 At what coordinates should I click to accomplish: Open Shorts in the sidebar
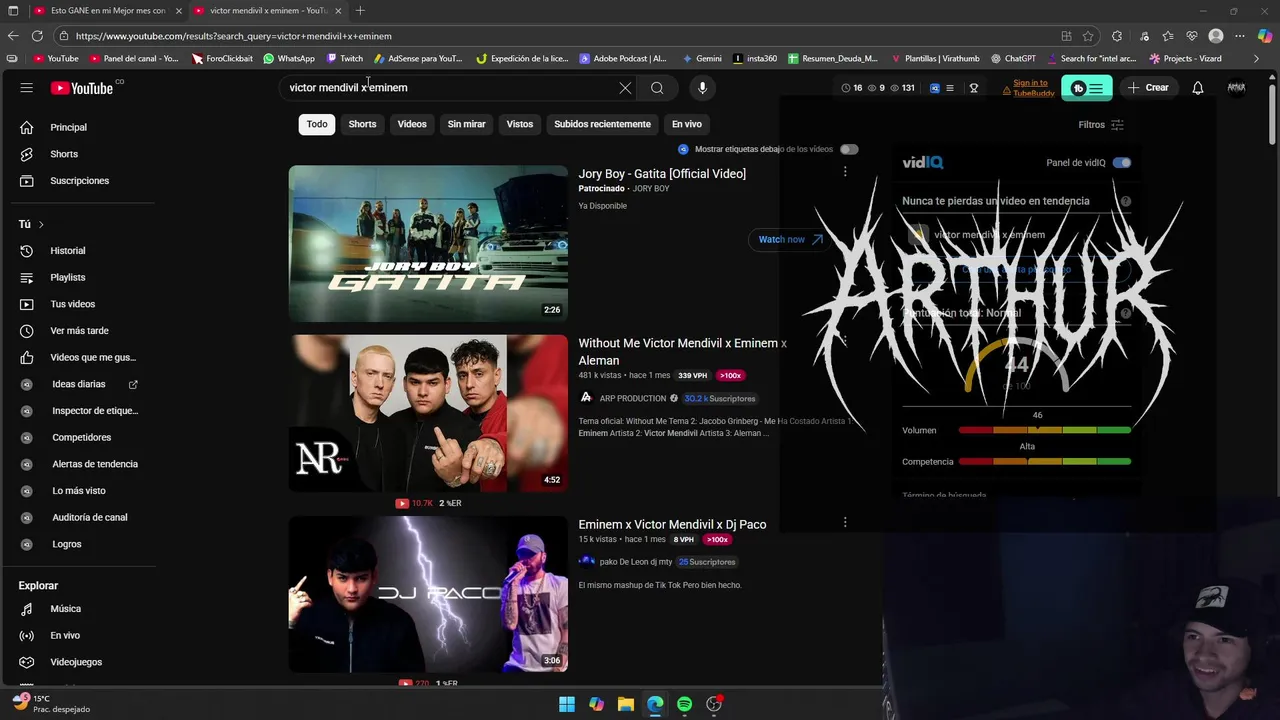pyautogui.click(x=64, y=154)
